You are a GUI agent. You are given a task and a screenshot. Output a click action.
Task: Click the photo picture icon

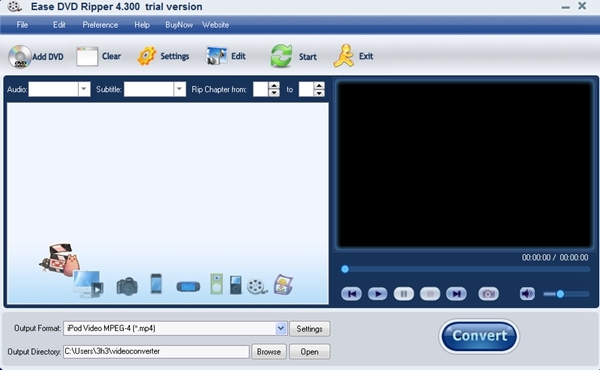click(283, 285)
